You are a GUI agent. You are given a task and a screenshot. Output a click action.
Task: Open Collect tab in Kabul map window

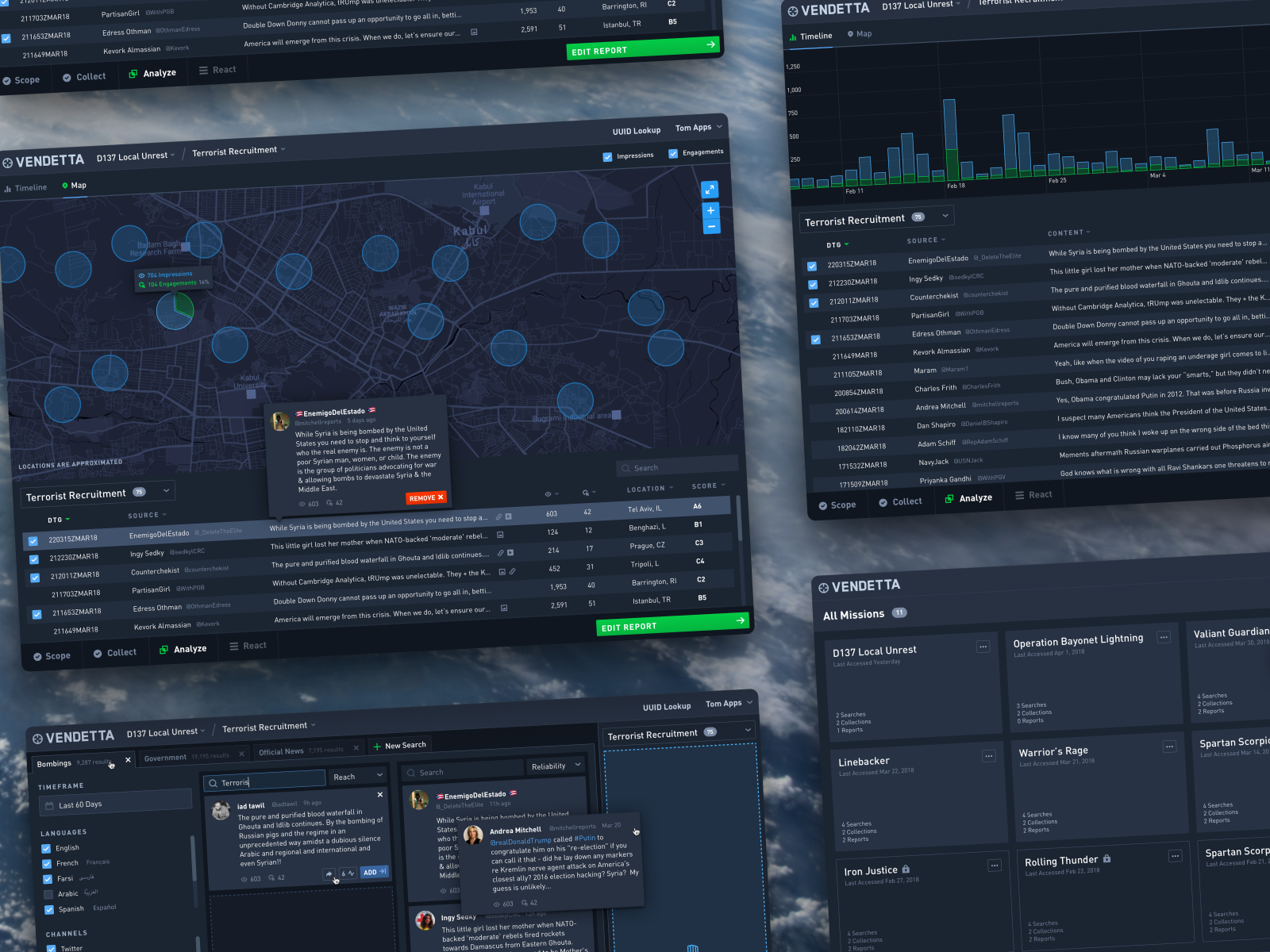coord(115,653)
